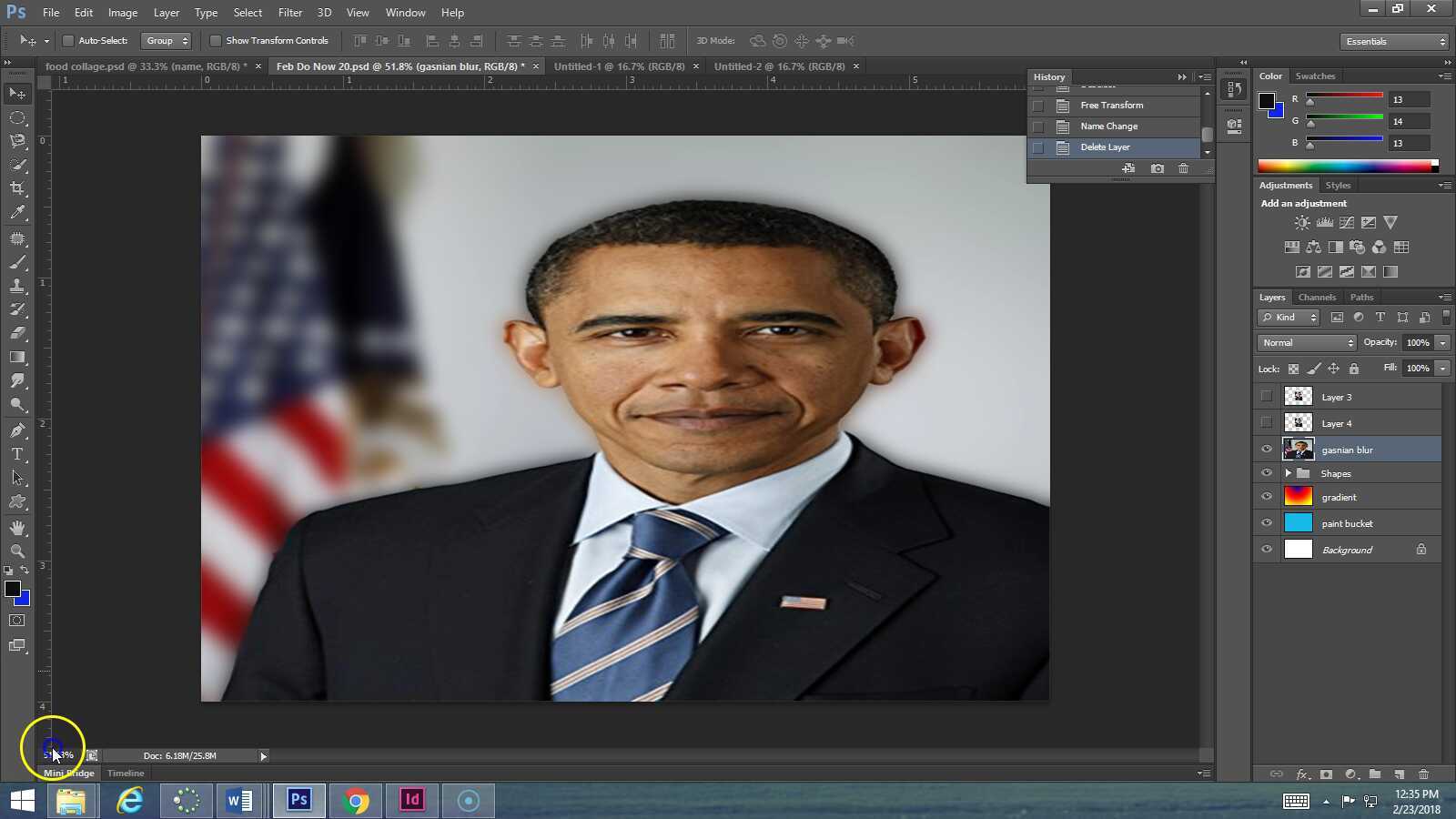Enable the Show Transform Controls checkbox
1456x819 pixels.
(217, 40)
